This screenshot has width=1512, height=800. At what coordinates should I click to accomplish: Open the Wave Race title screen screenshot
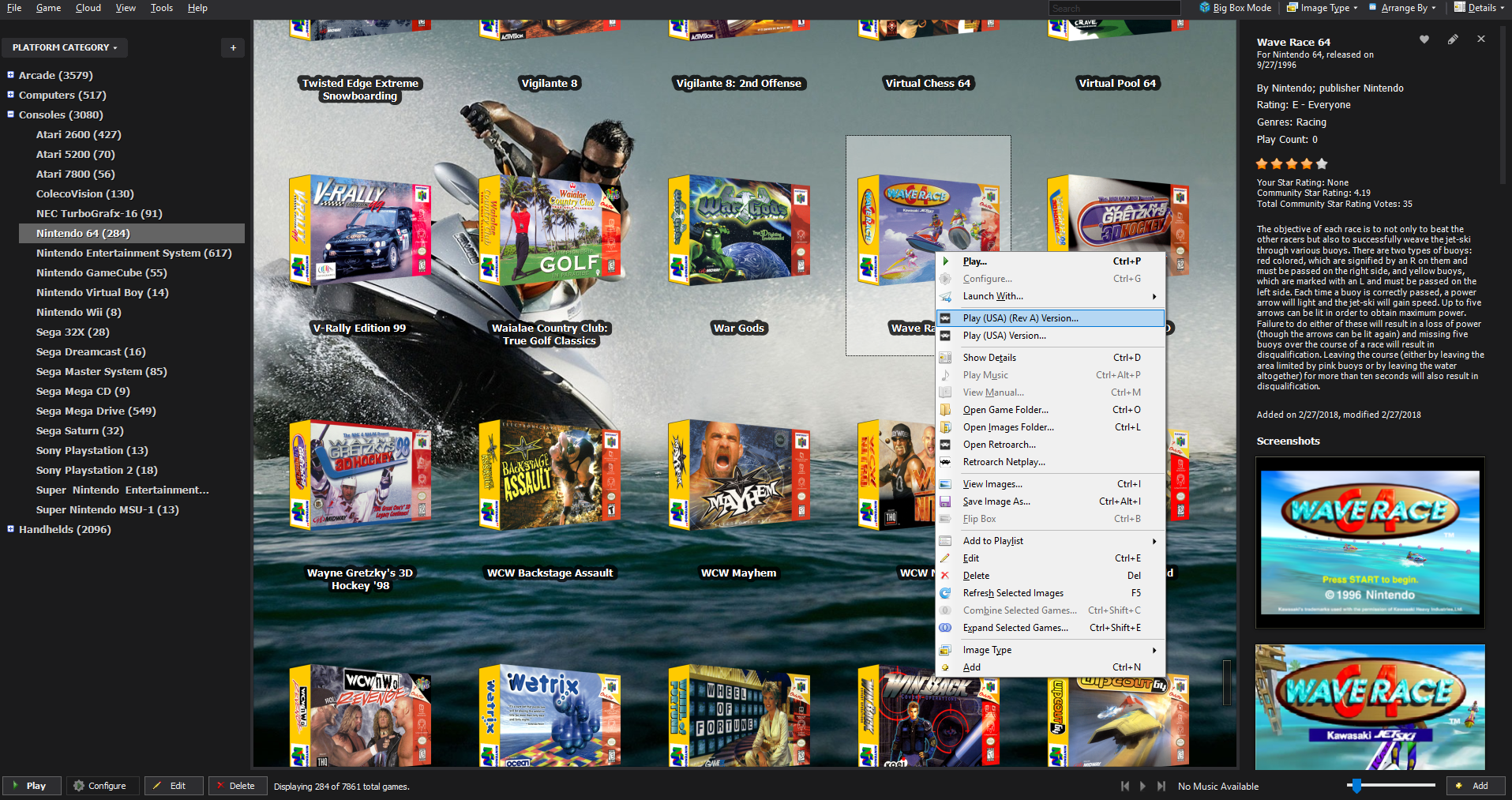[1370, 543]
